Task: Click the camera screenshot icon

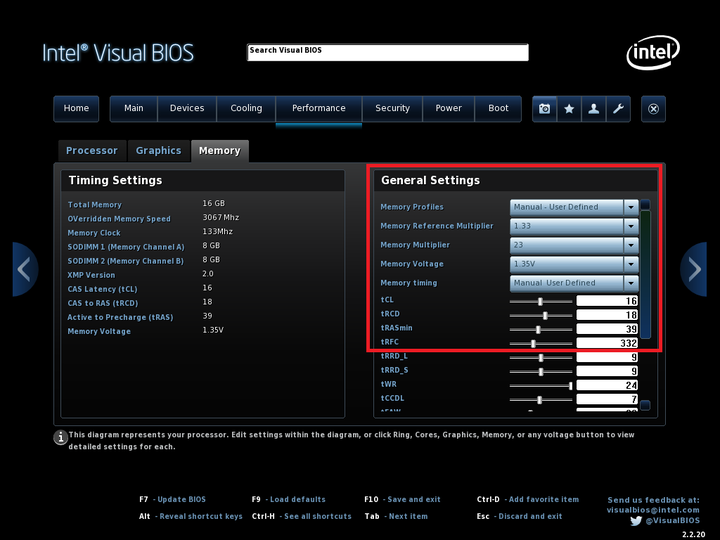Action: tap(545, 109)
